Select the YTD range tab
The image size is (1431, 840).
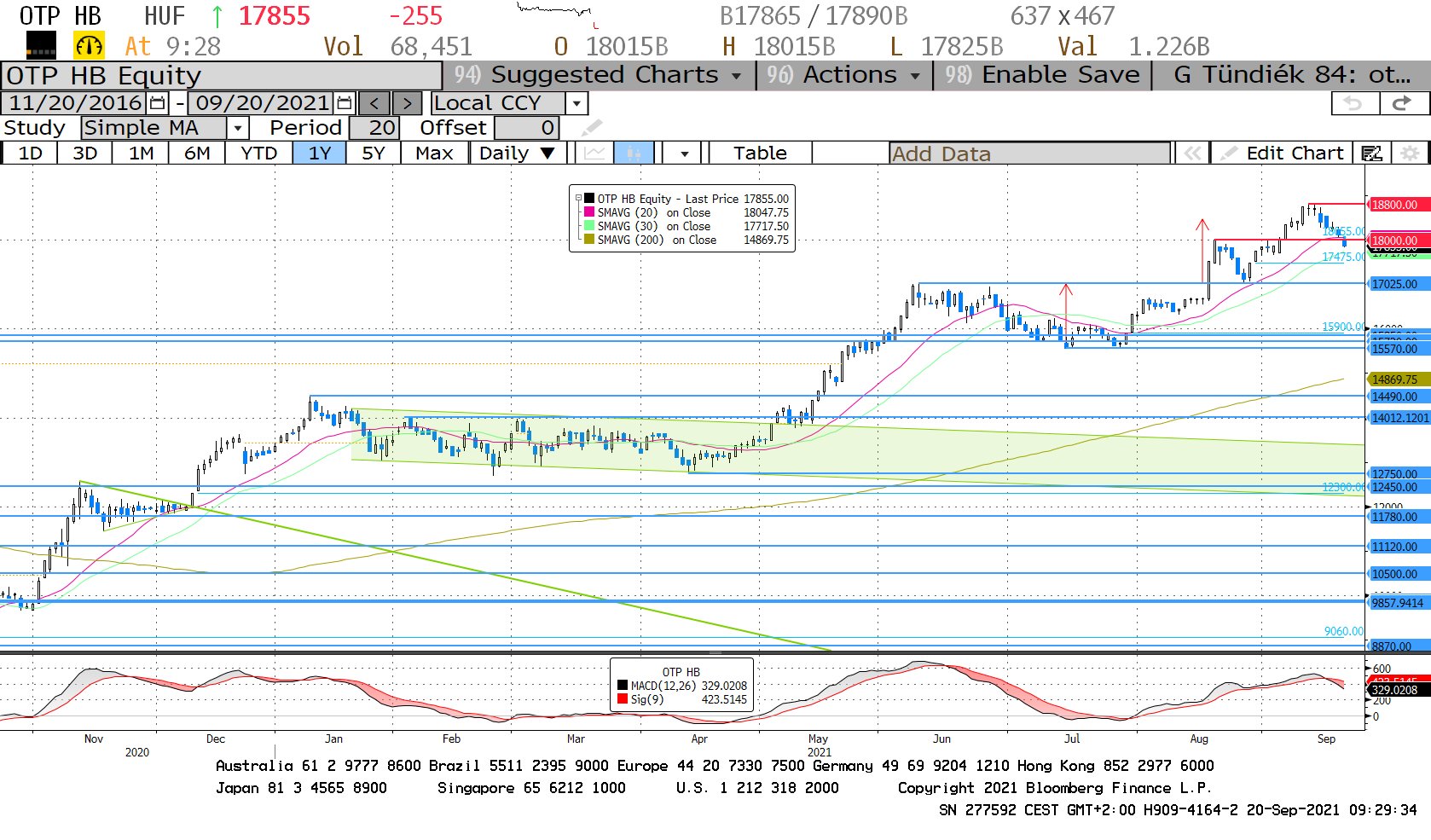pos(258,153)
